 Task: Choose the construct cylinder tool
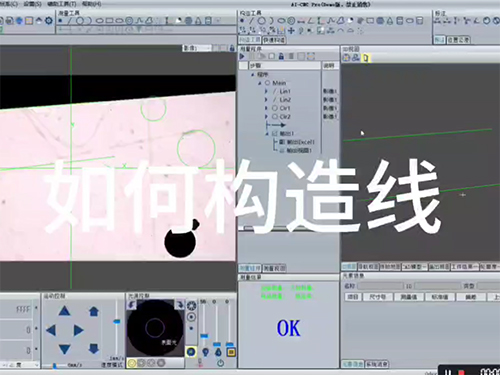400,21
